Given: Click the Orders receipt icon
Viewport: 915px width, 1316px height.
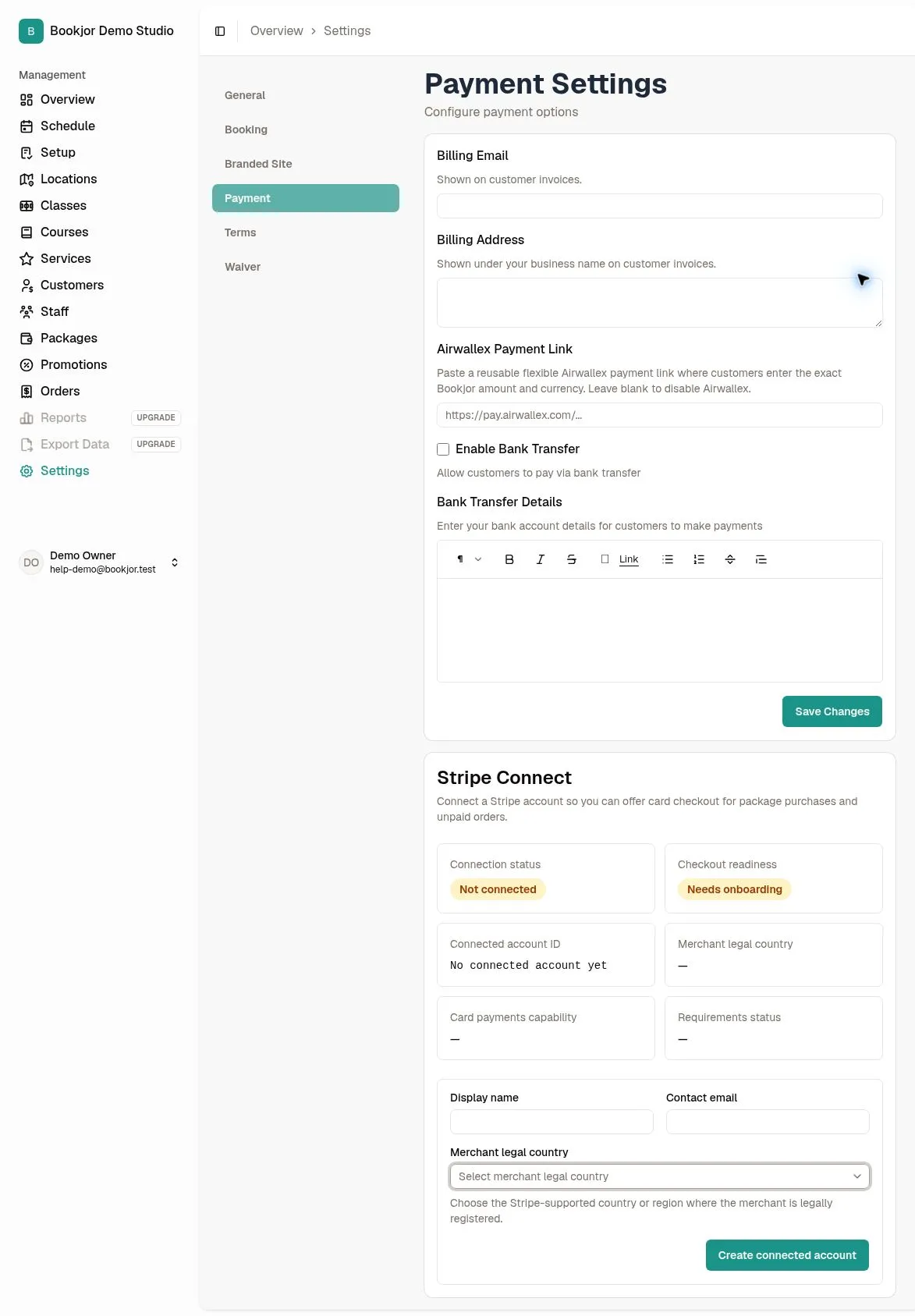Looking at the screenshot, I should point(27,392).
